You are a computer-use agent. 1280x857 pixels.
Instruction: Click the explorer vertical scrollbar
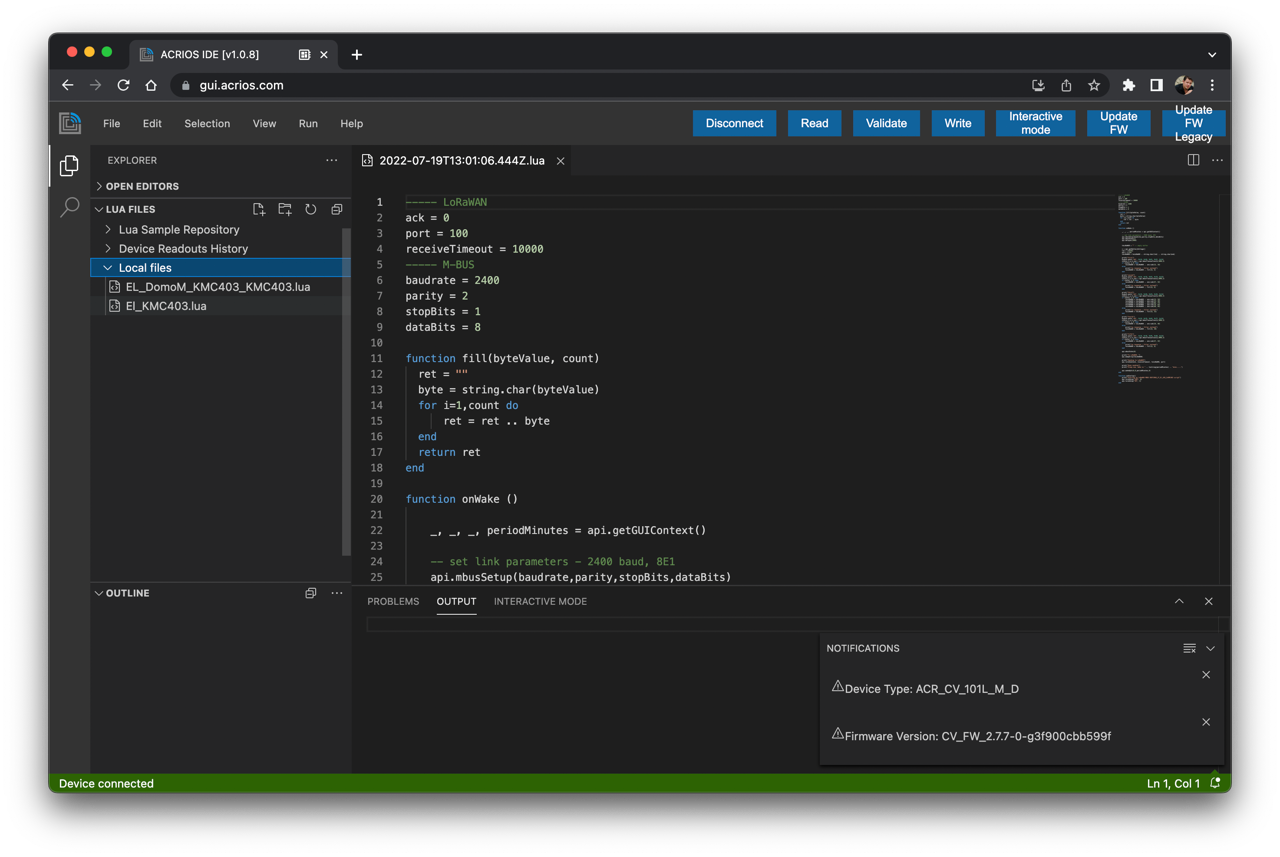(346, 390)
